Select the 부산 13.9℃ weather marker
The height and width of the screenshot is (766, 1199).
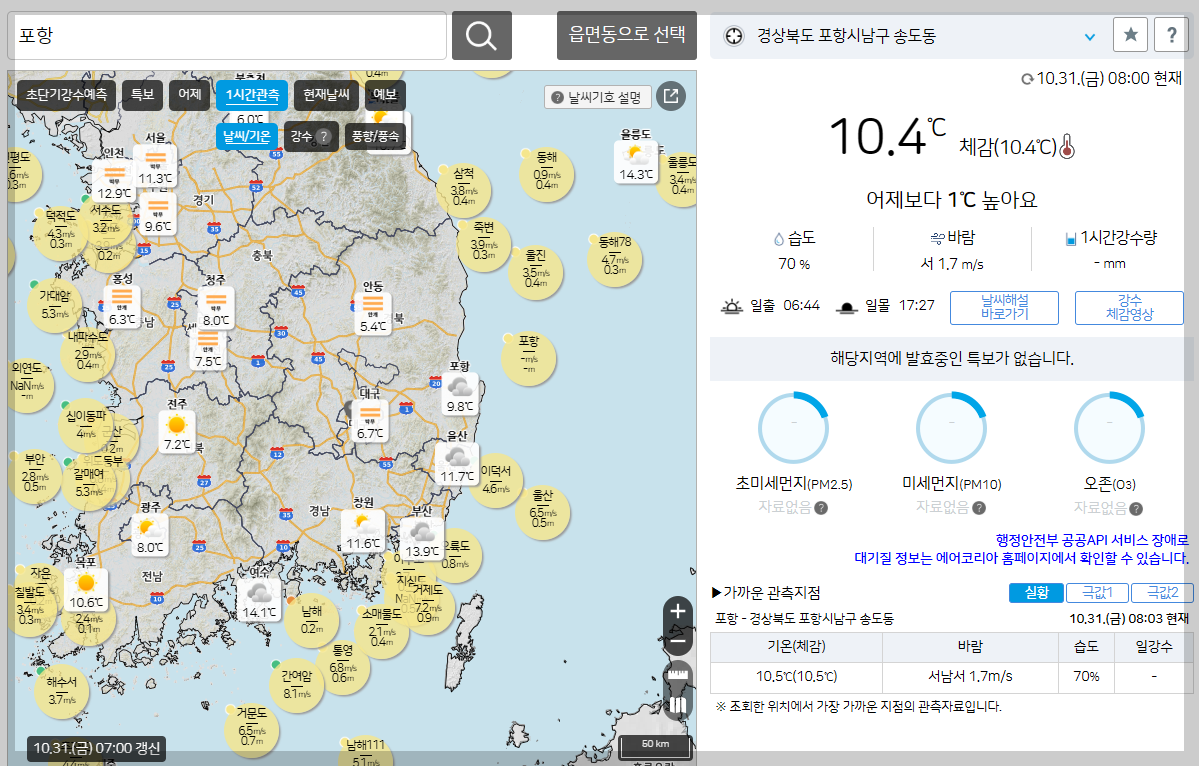(422, 538)
